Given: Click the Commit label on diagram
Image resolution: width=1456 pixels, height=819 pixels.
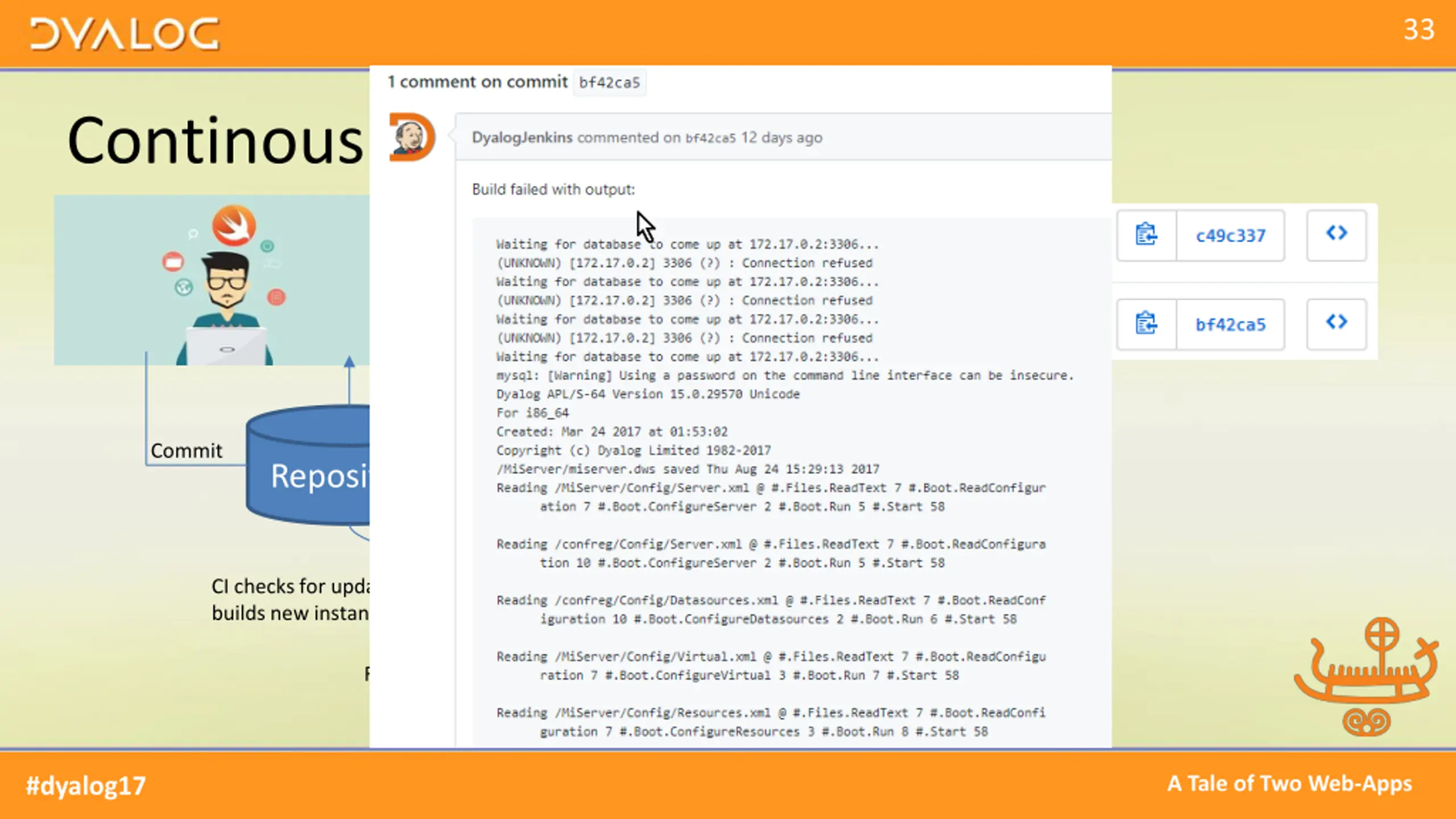Looking at the screenshot, I should 186,450.
